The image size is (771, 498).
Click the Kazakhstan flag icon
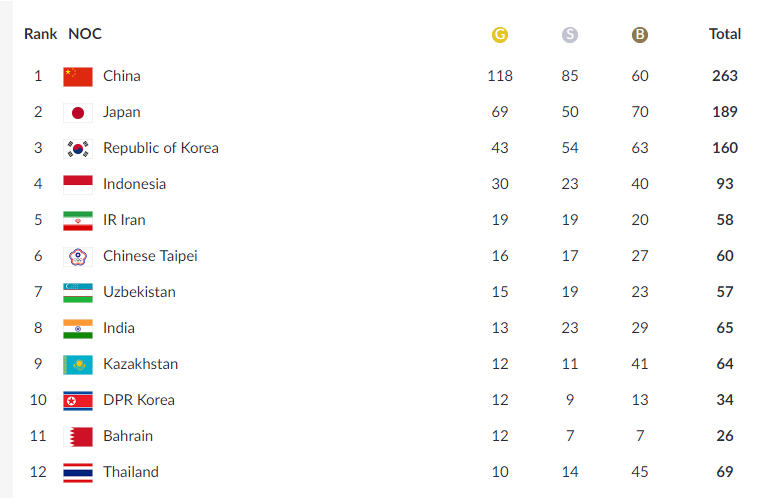tap(78, 365)
